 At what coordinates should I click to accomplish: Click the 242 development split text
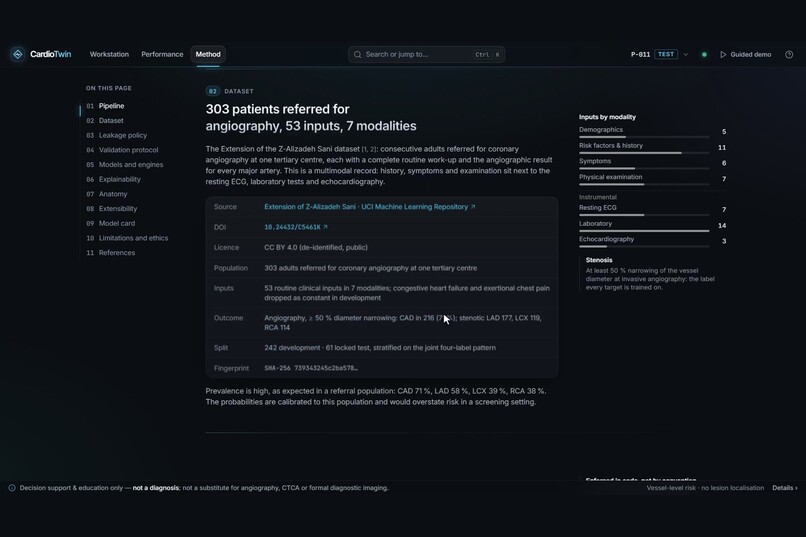click(x=380, y=348)
